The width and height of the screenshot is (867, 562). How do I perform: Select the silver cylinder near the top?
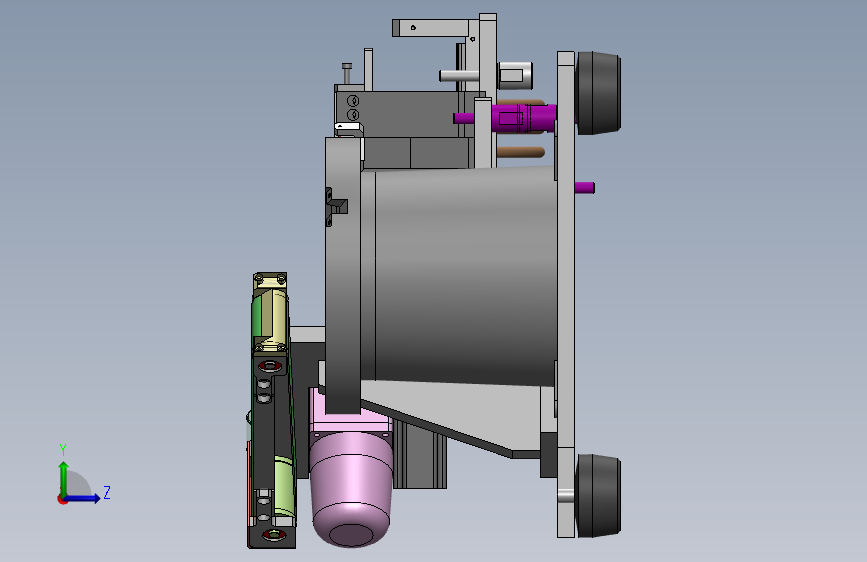click(515, 76)
